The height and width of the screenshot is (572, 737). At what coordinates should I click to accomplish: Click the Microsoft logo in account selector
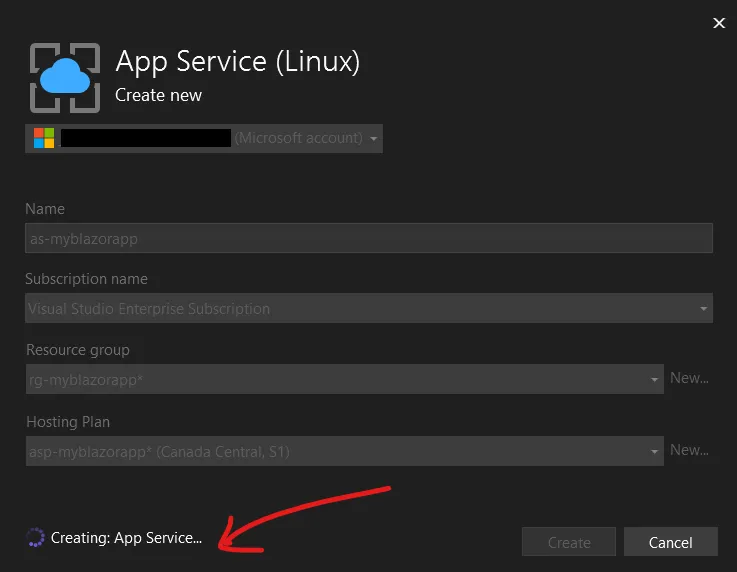click(x=44, y=138)
